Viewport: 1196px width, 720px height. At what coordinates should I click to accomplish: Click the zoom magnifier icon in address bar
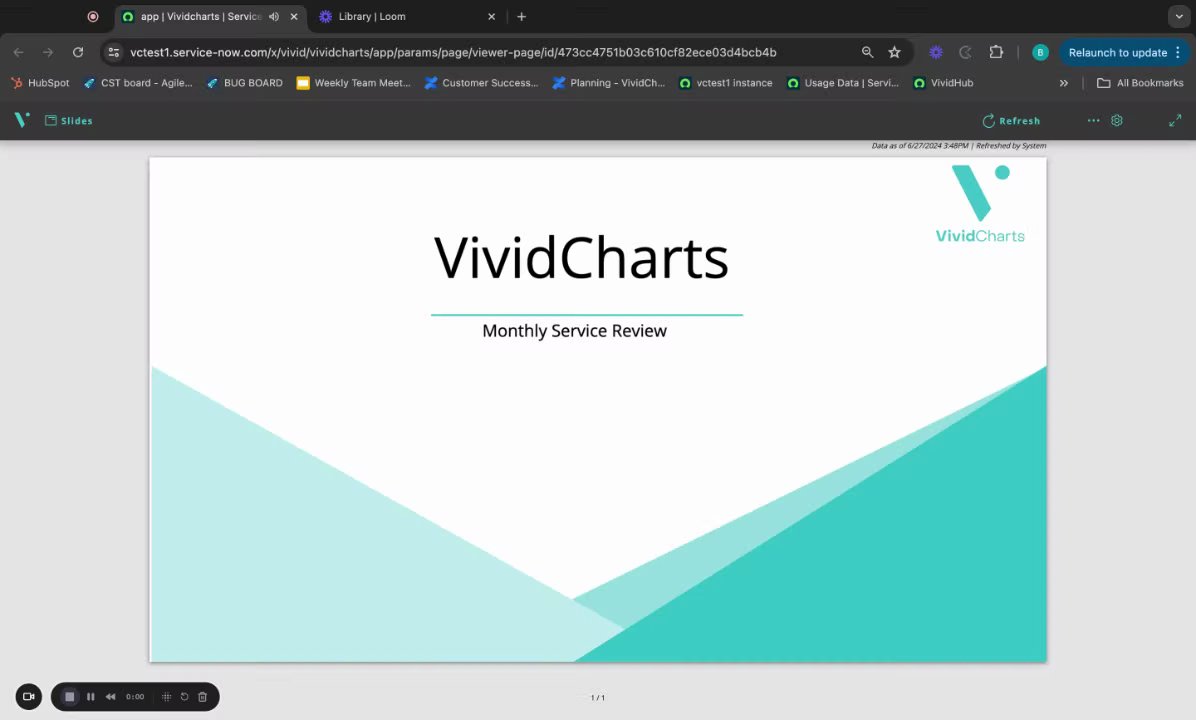click(867, 52)
